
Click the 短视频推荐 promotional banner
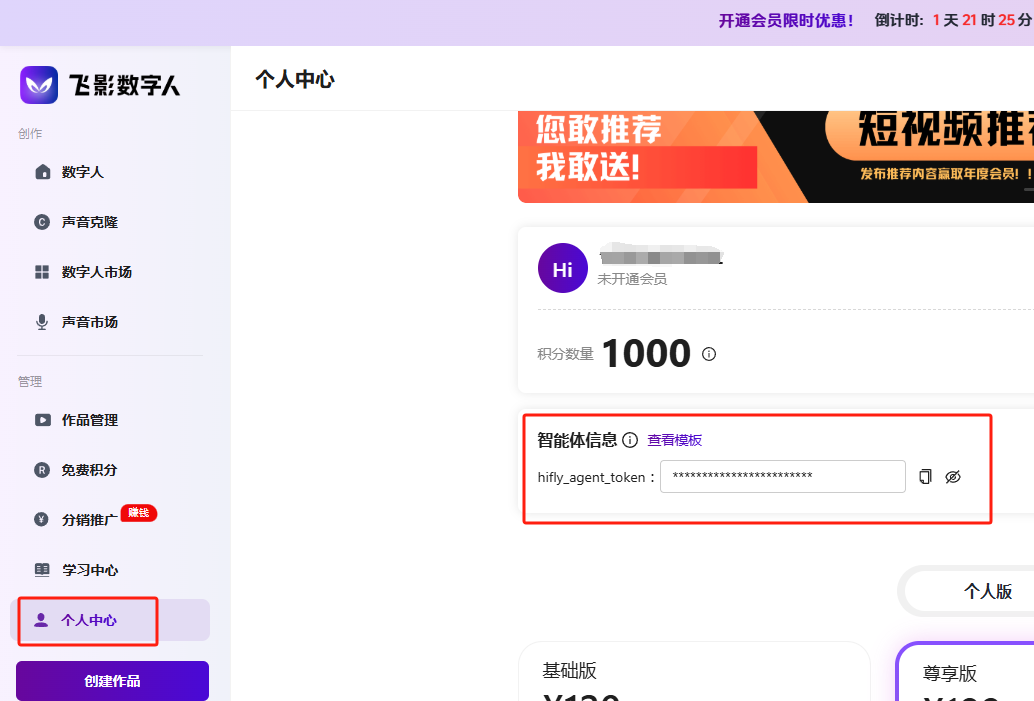coord(776,157)
